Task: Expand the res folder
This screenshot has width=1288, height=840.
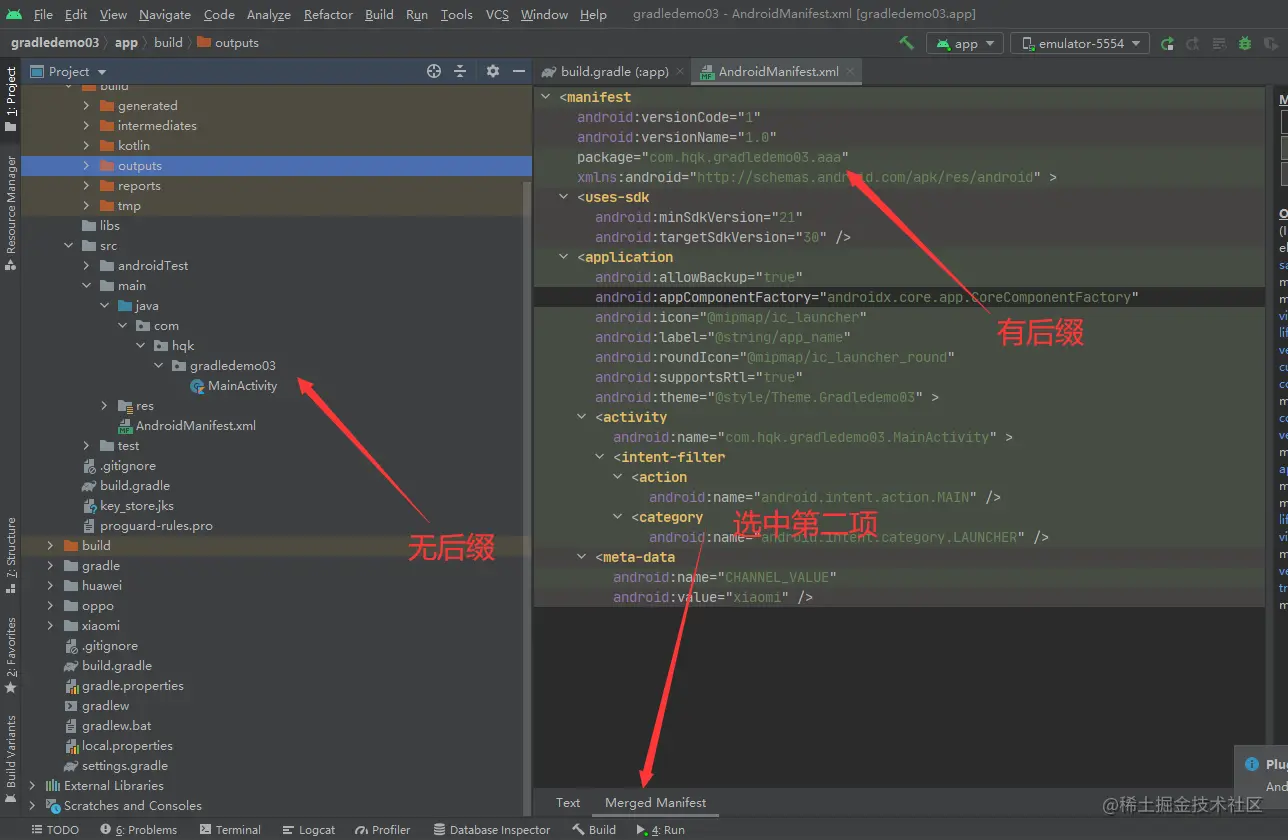Action: coord(105,406)
